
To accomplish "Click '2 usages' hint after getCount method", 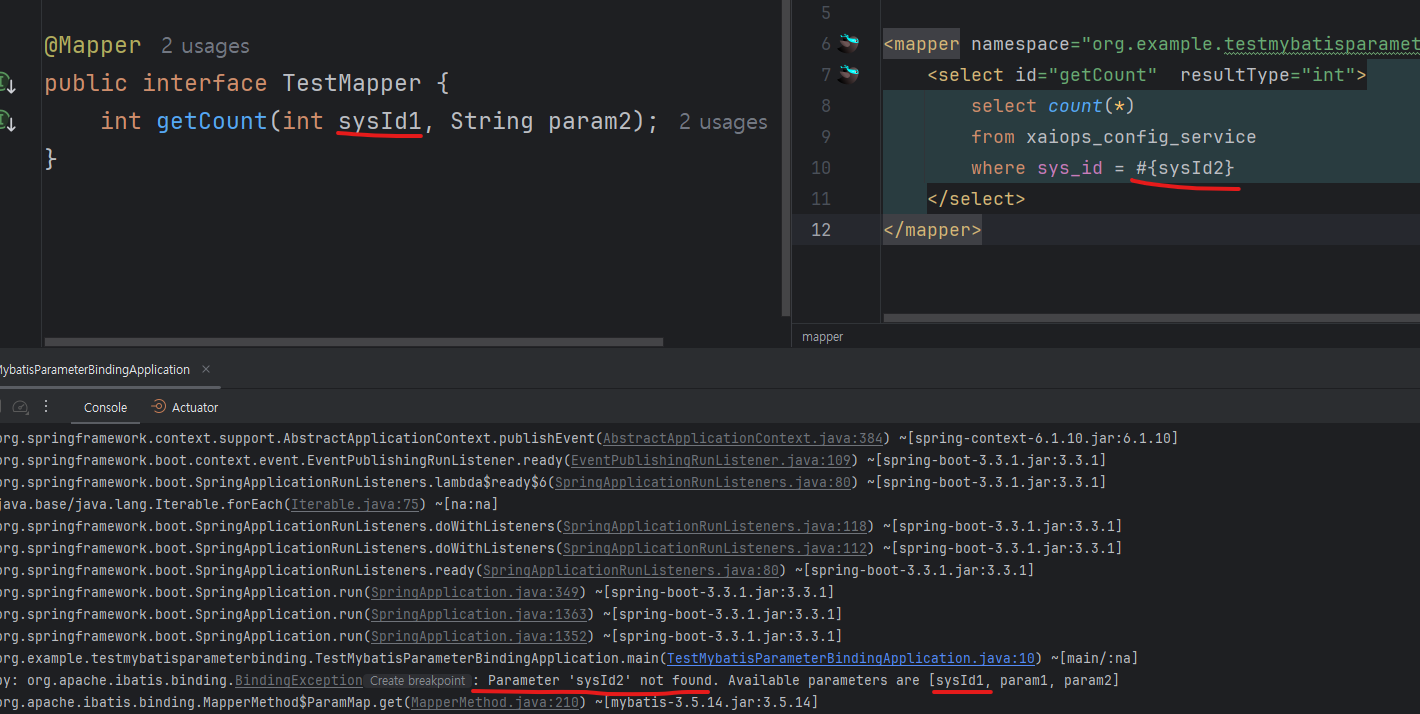I will 723,122.
